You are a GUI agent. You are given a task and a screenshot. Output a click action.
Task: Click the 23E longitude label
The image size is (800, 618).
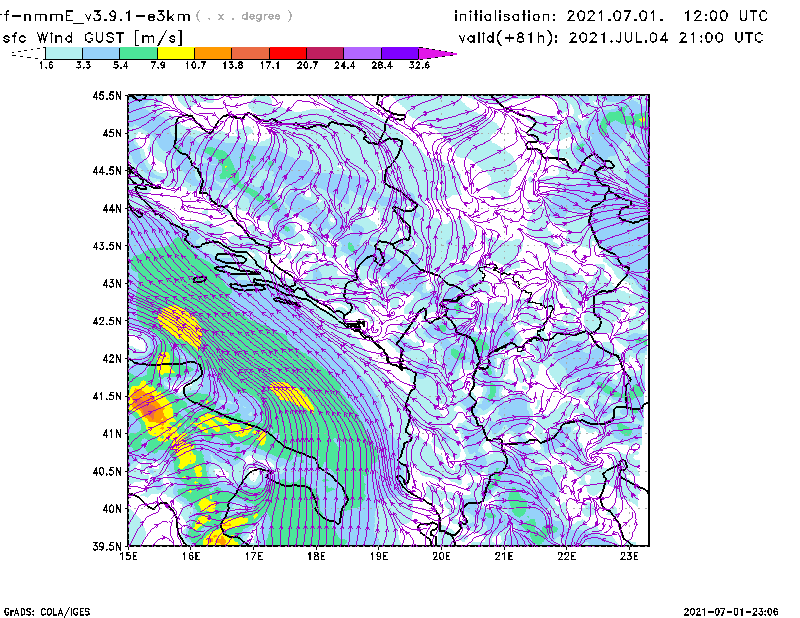(629, 556)
